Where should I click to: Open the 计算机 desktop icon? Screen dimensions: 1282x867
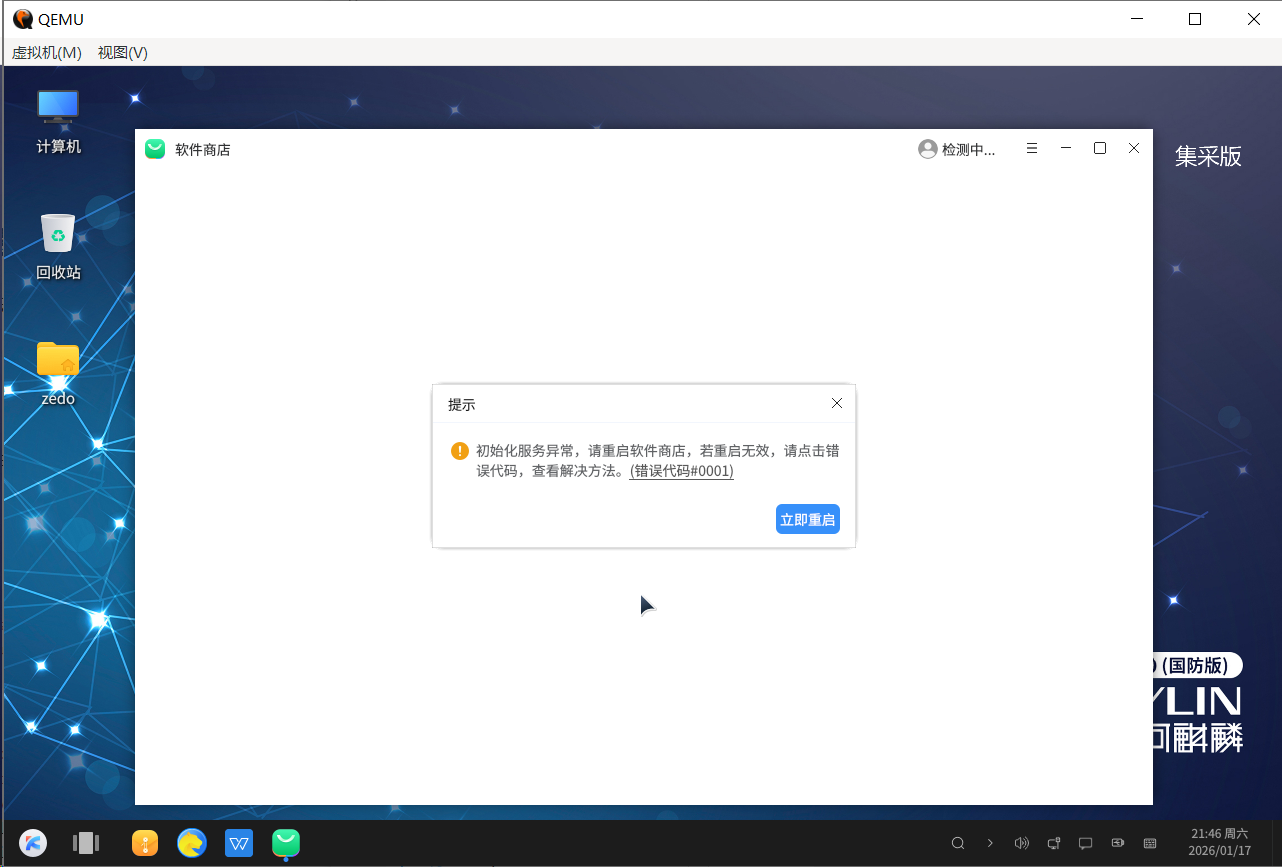click(x=57, y=110)
